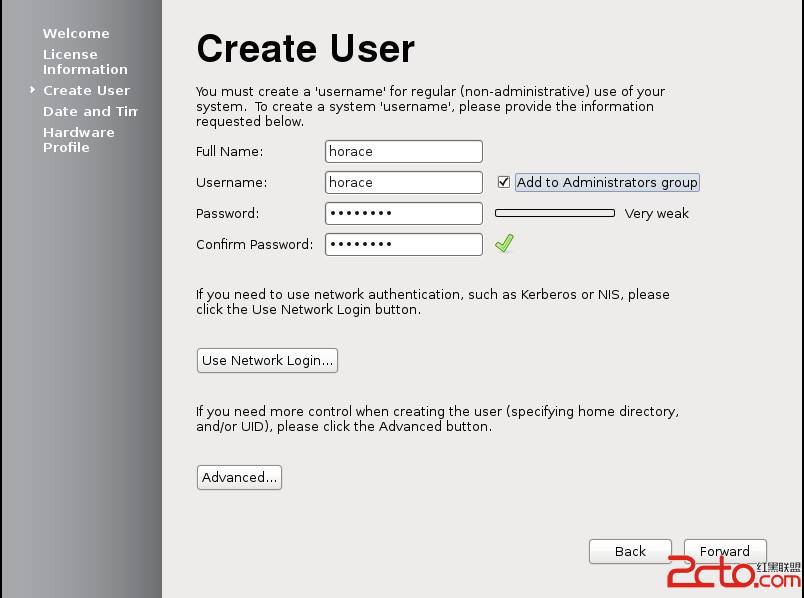Select Create User step in sidebar
804x598 pixels.
pyautogui.click(x=87, y=90)
